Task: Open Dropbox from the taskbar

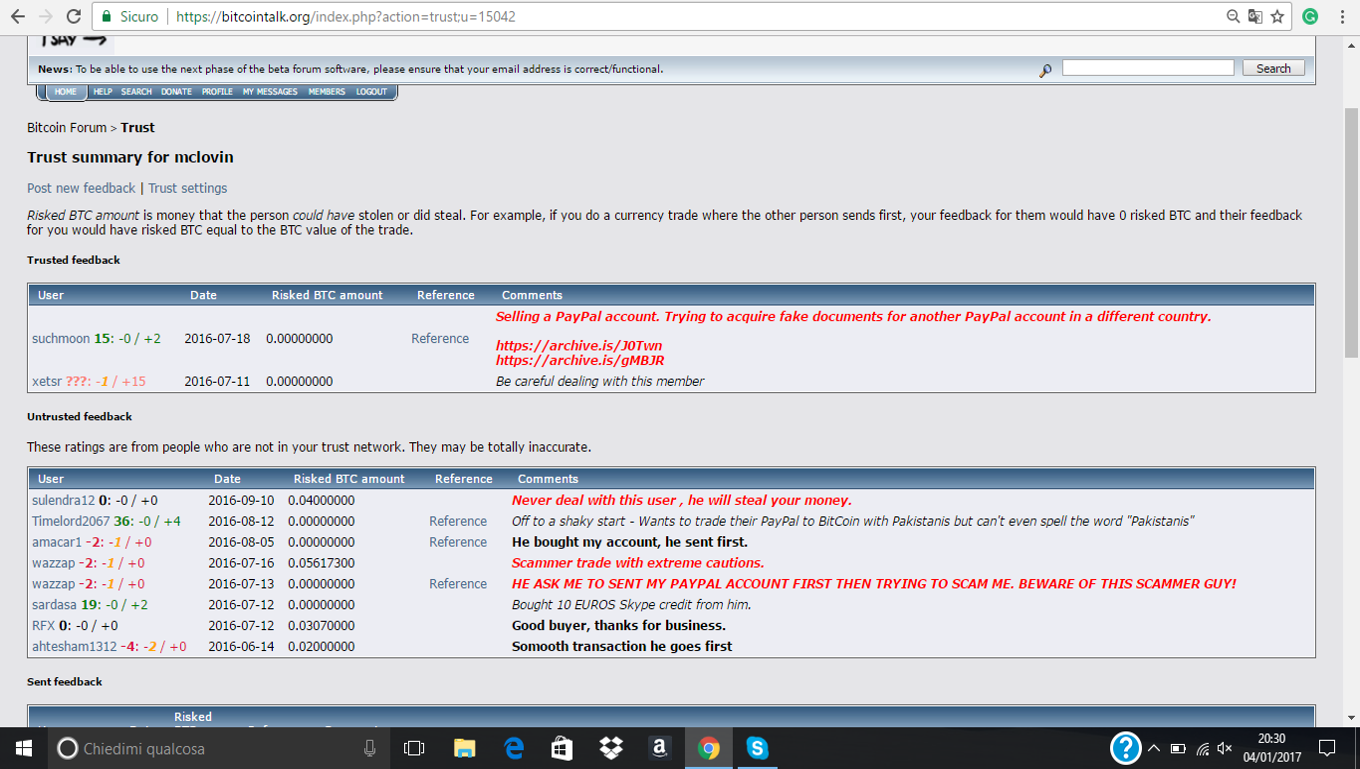Action: tap(610, 748)
